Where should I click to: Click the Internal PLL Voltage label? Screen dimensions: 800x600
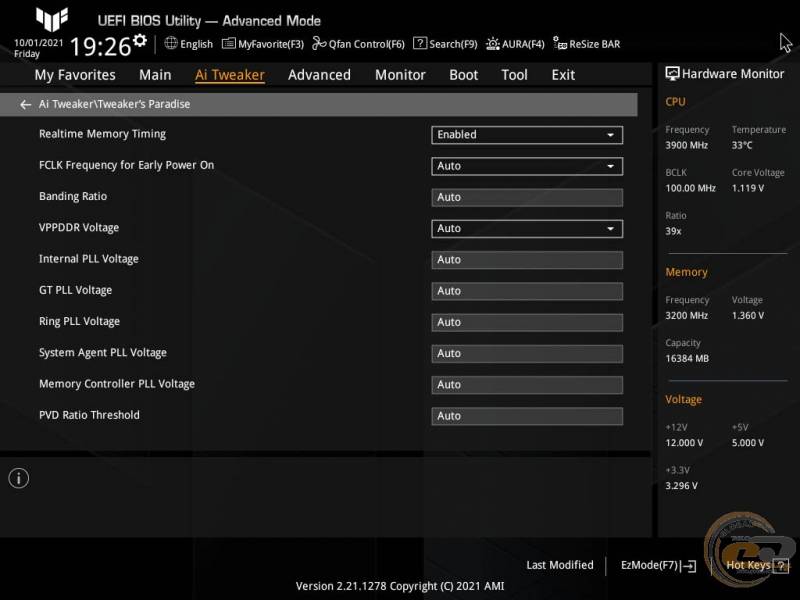point(89,259)
